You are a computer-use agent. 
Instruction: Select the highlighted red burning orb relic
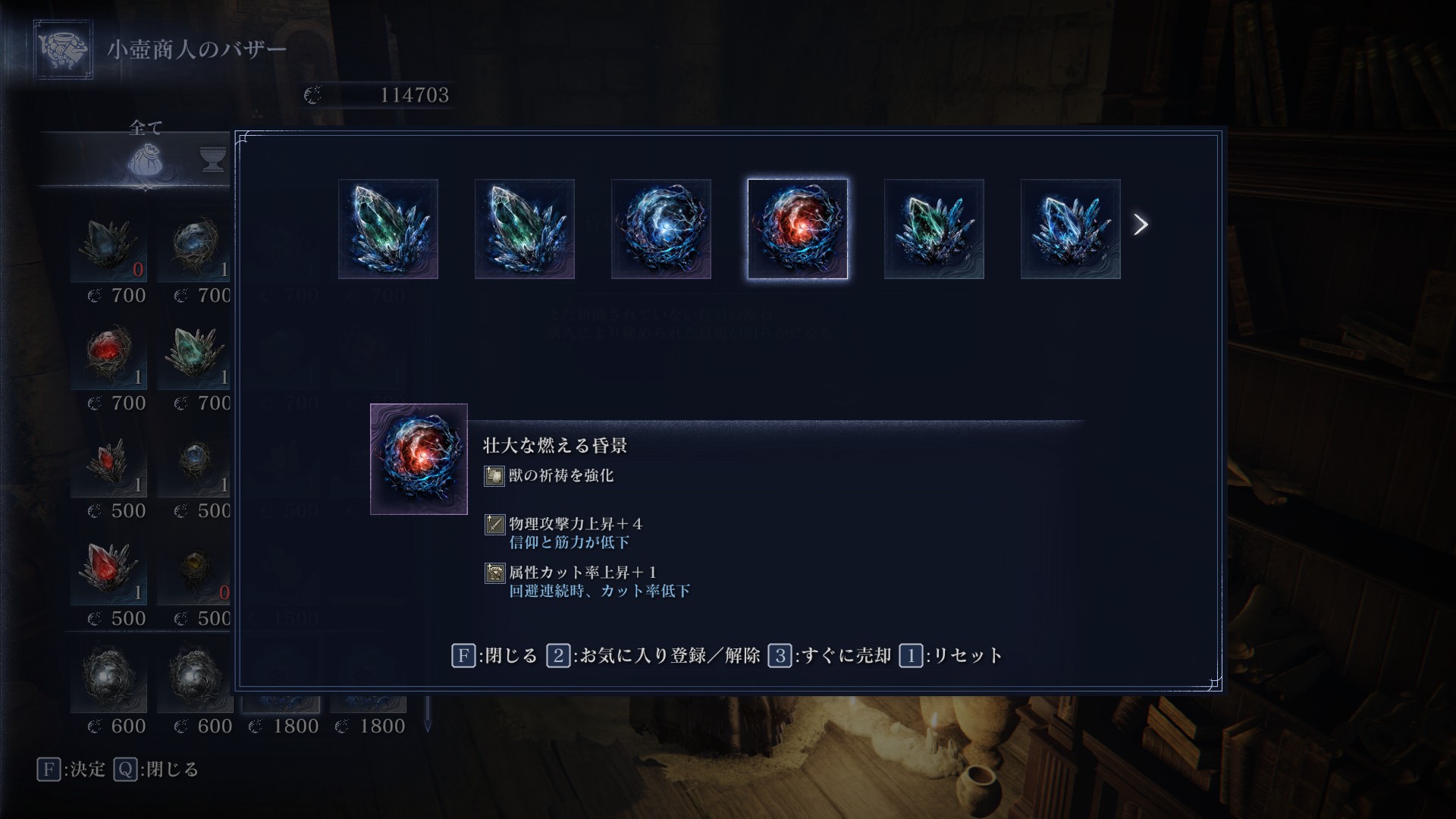point(798,229)
